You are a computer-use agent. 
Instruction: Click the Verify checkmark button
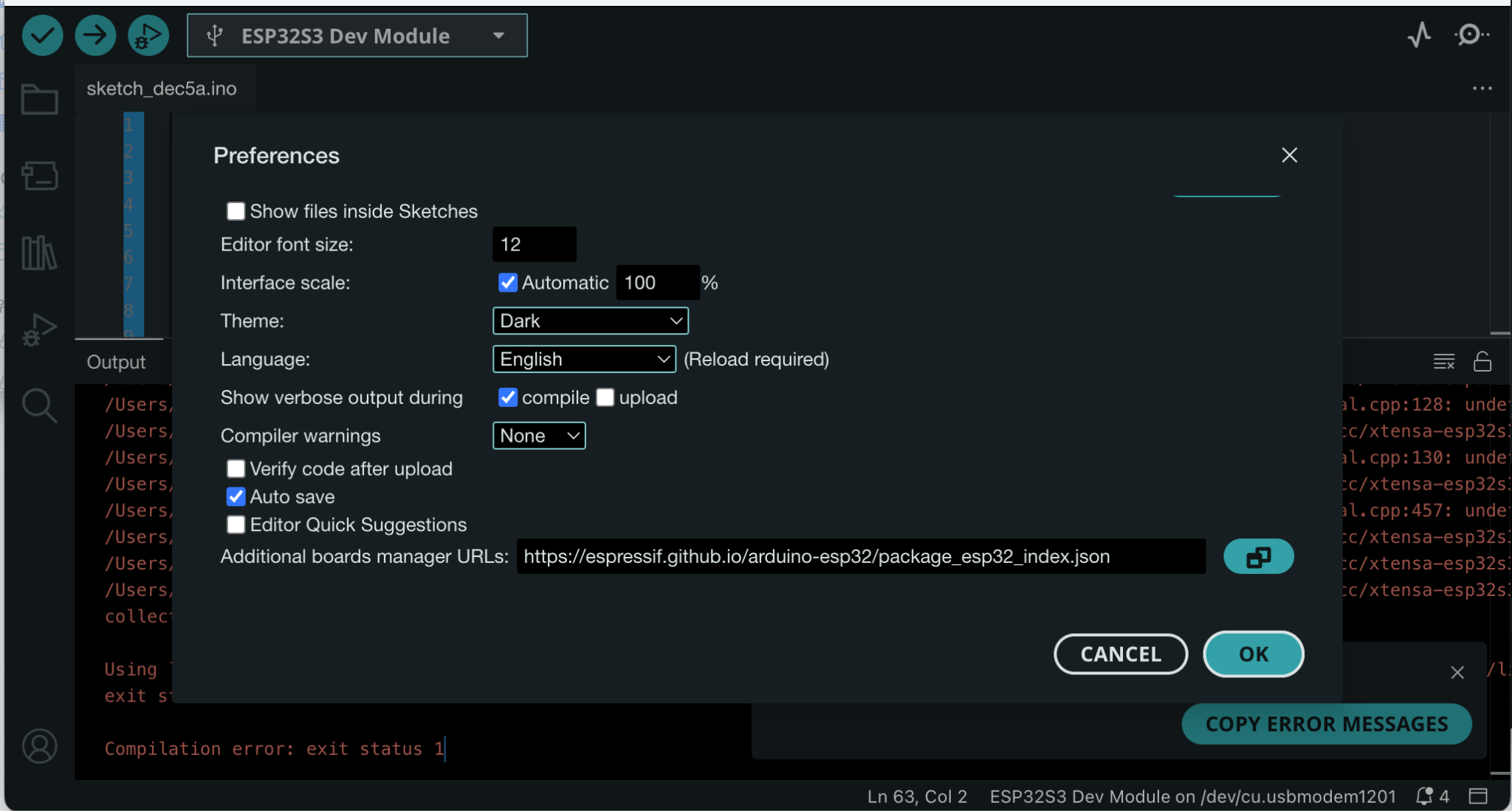[x=42, y=35]
